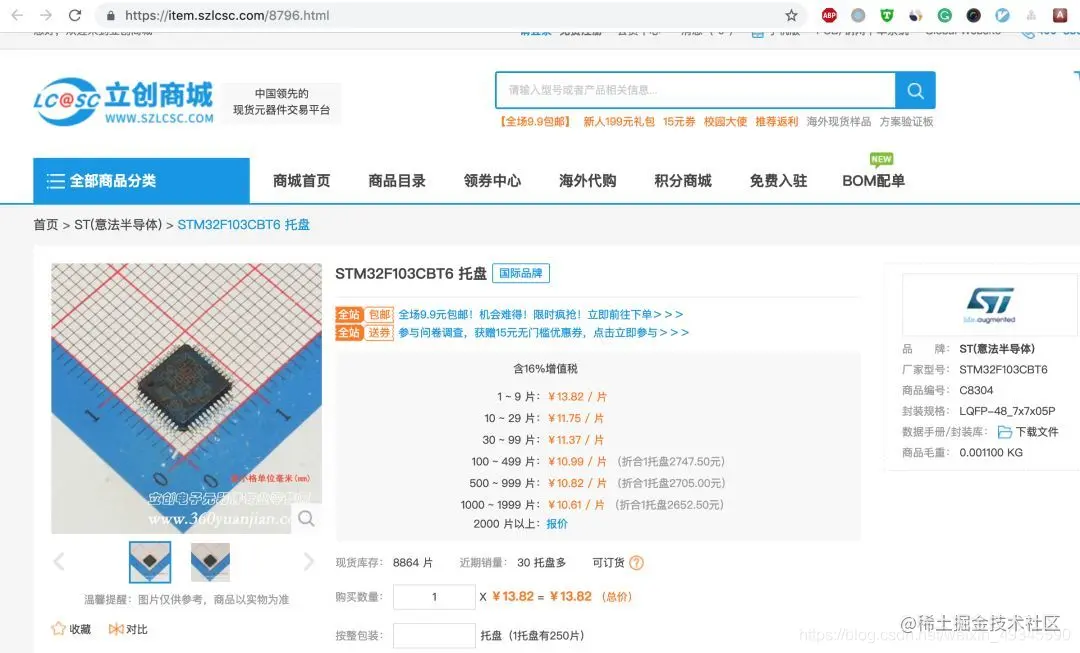The image size is (1080, 653).
Task: Click the ST(意法半导体) breadcrumb link
Action: click(x=118, y=225)
